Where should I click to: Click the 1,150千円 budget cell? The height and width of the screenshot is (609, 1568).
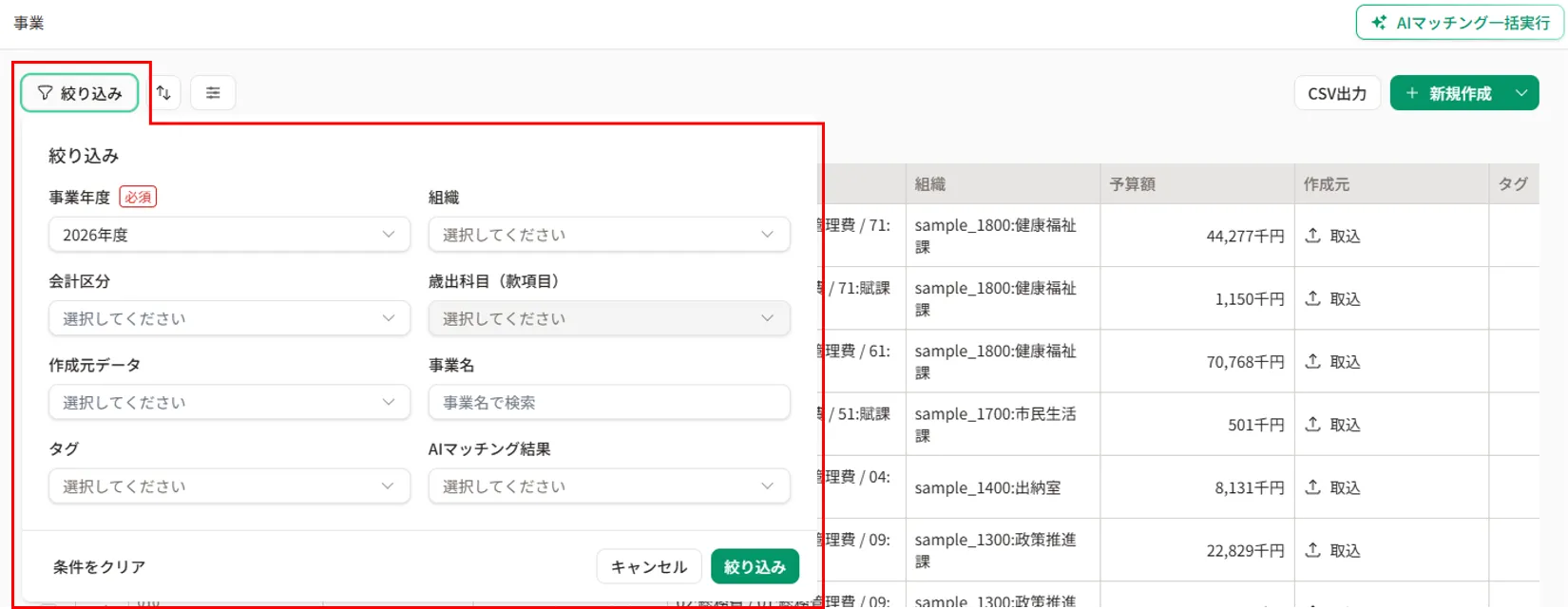[1197, 298]
